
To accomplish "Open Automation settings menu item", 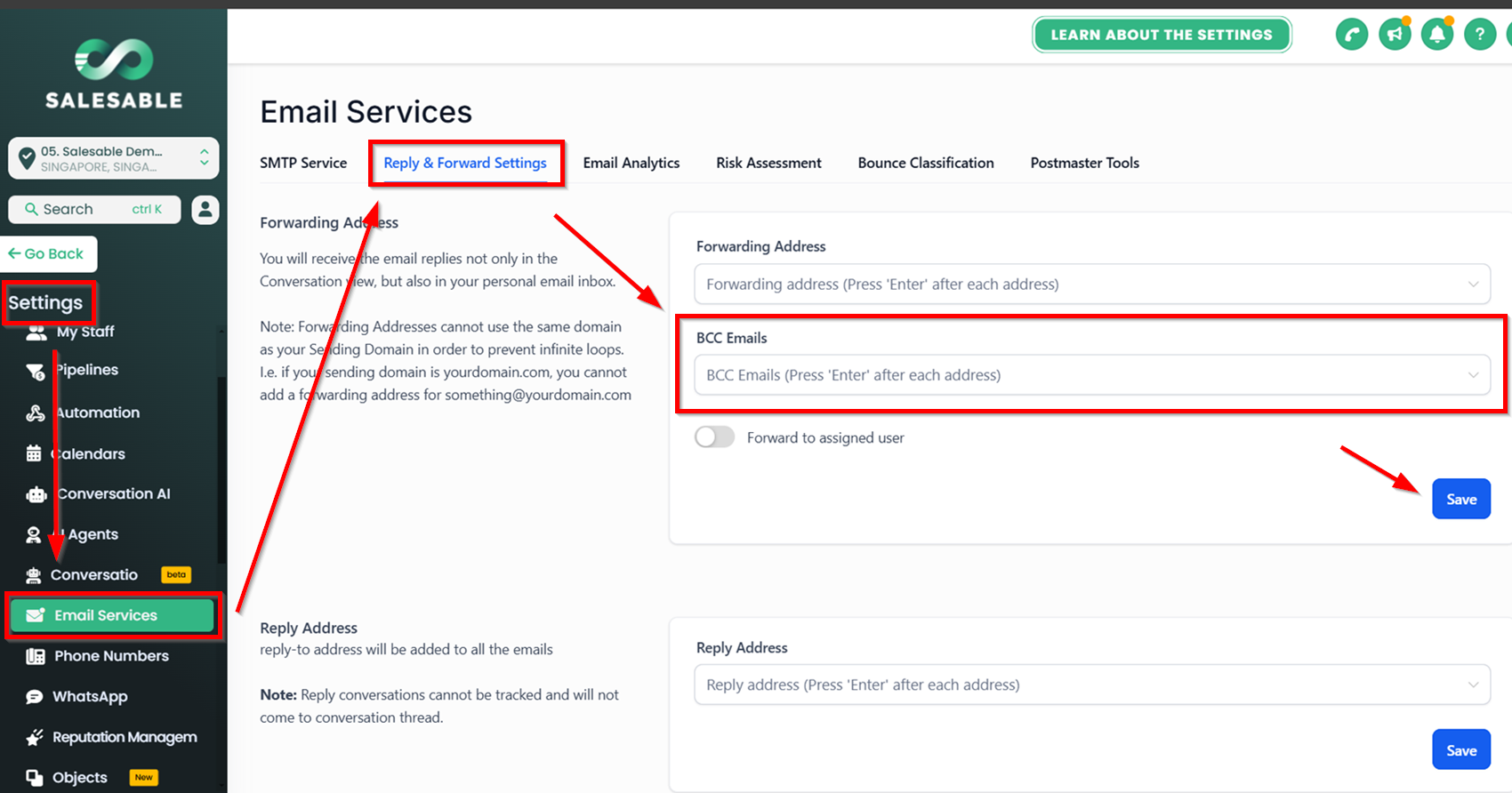I will pyautogui.click(x=98, y=413).
